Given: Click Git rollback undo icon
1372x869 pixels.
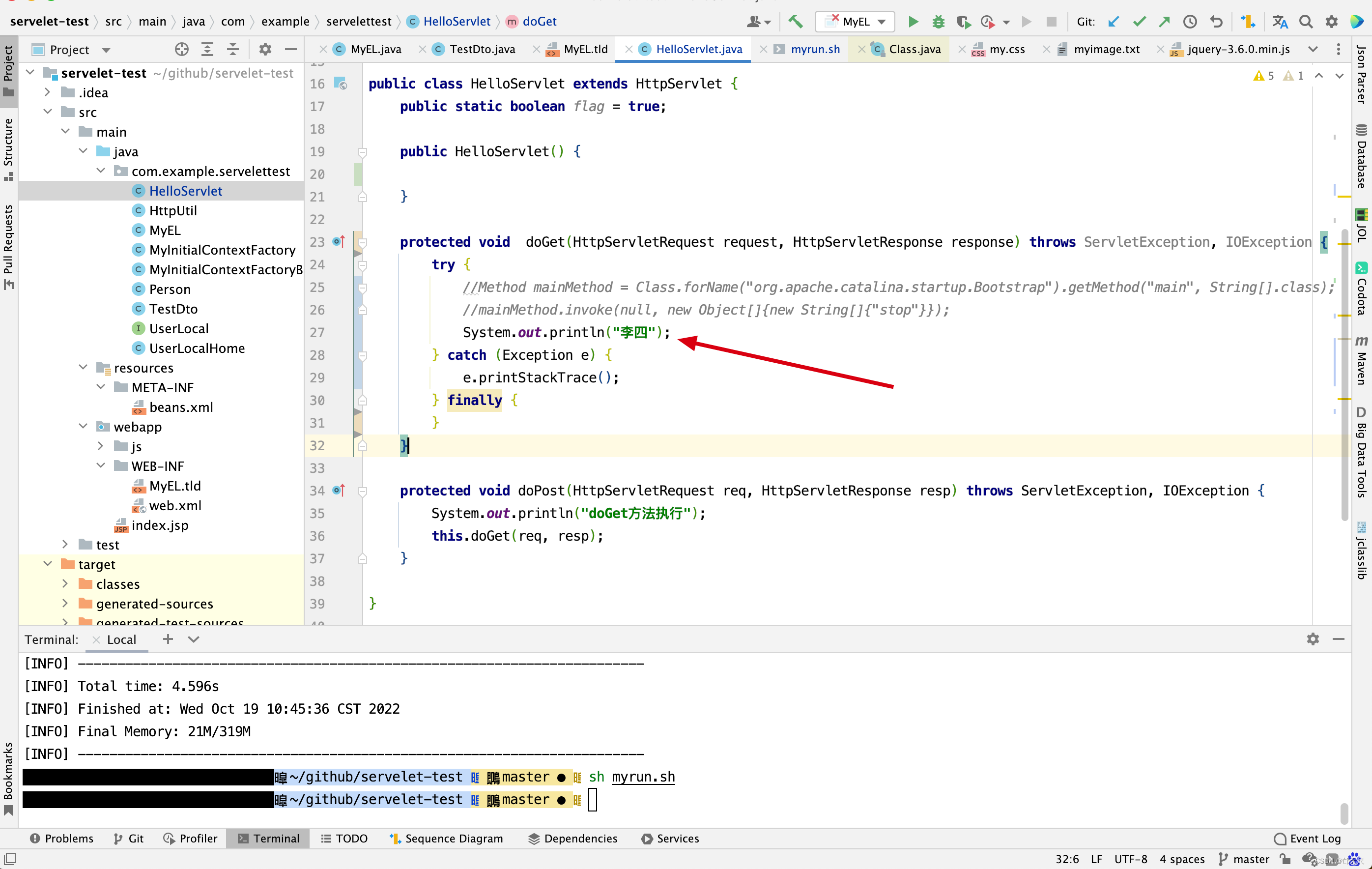Looking at the screenshot, I should [1216, 22].
